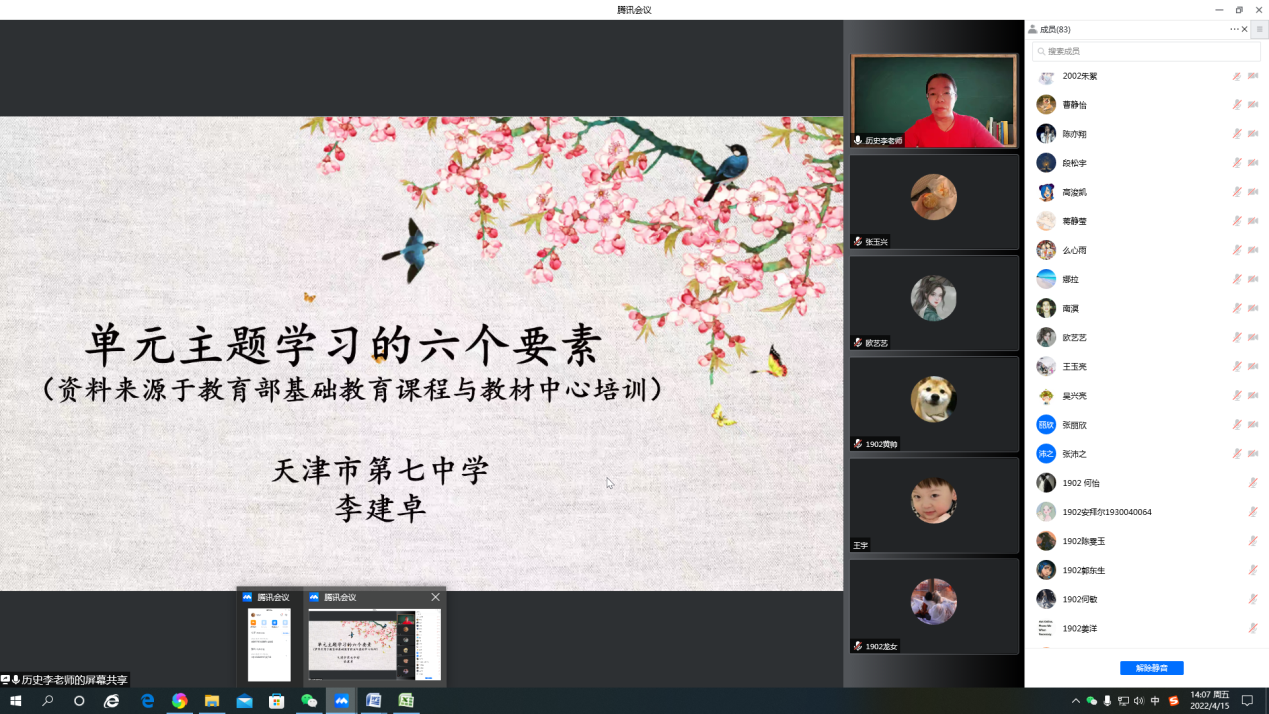The height and width of the screenshot is (714, 1269).
Task: Toggle the microphone icon for 曹静怡
Action: 1237,105
